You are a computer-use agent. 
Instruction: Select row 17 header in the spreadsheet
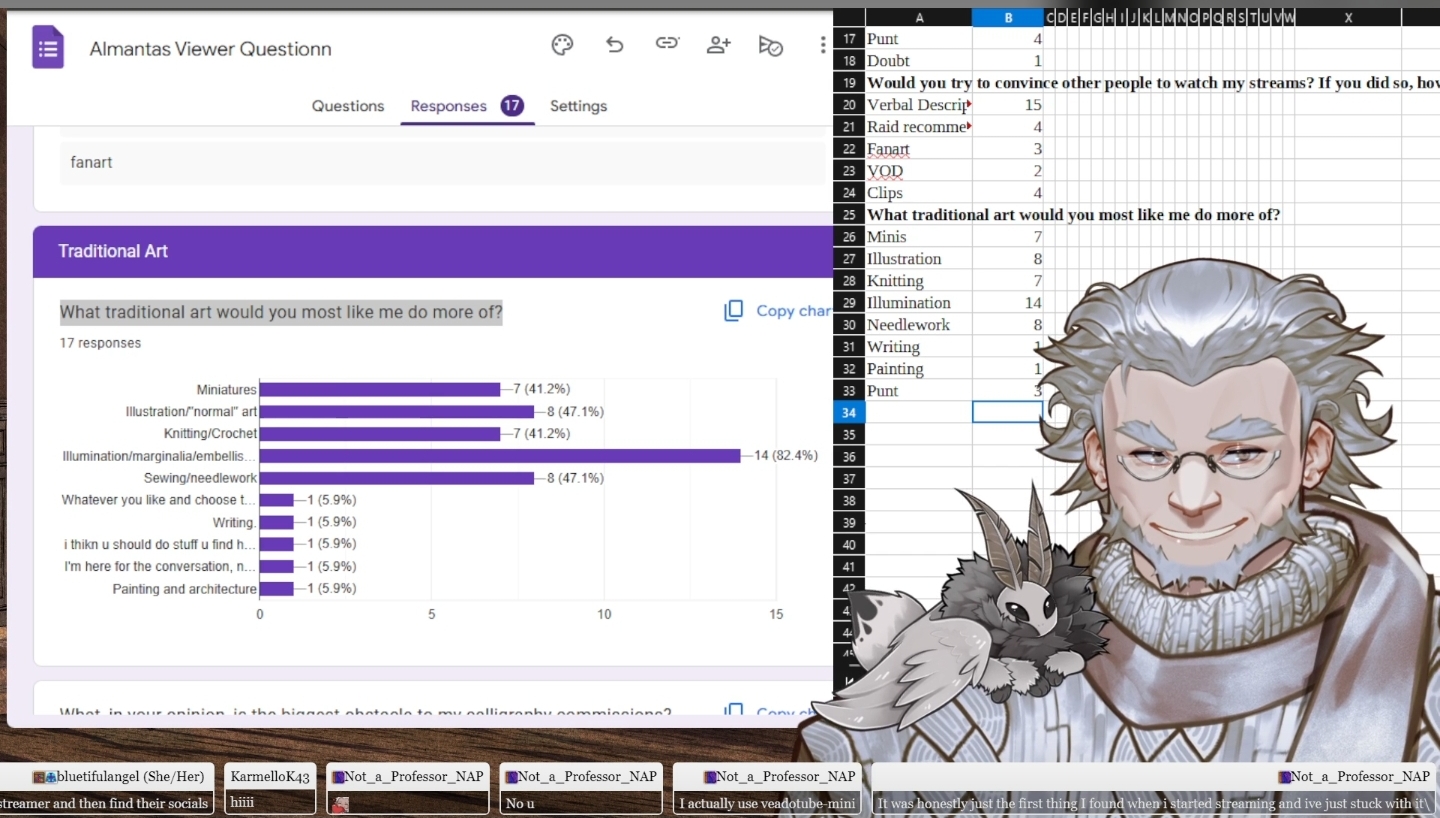pos(849,39)
